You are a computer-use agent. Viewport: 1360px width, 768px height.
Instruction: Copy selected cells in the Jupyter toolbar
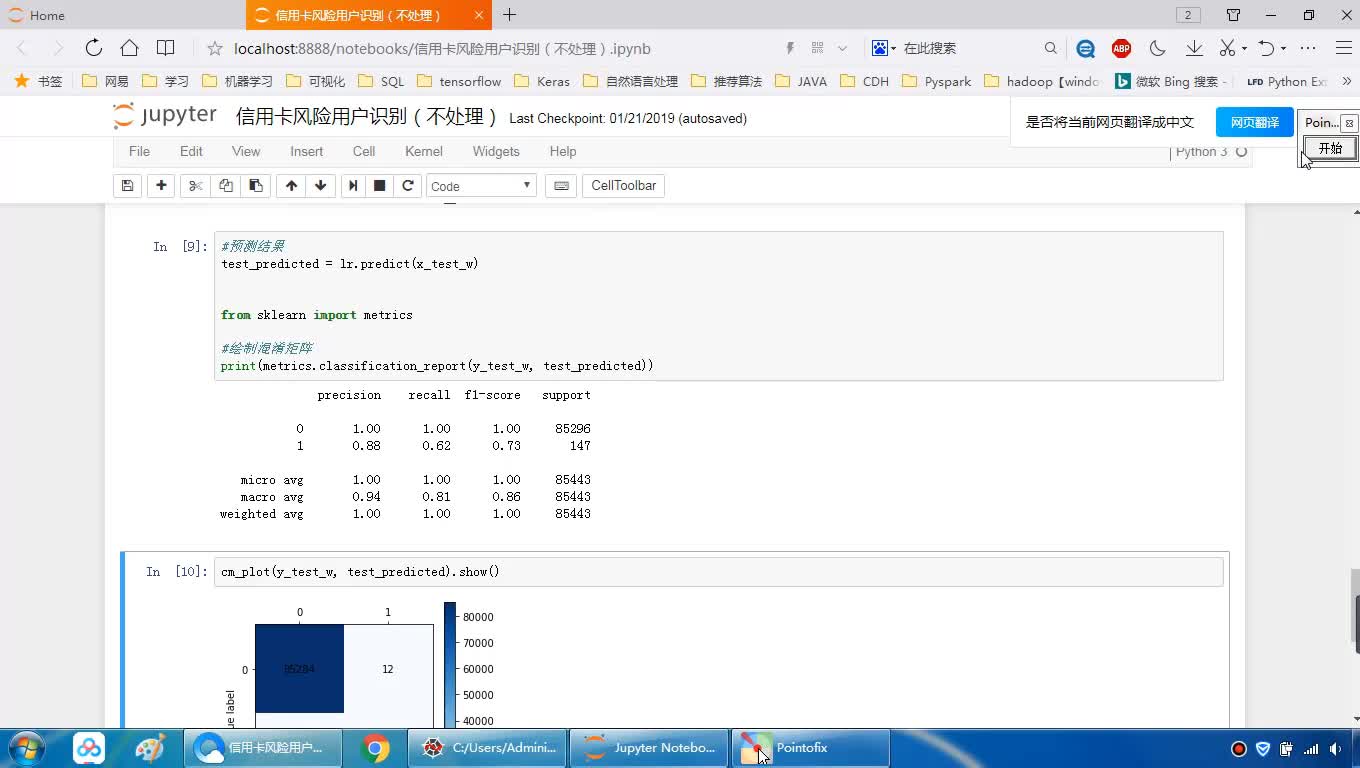pyautogui.click(x=226, y=186)
